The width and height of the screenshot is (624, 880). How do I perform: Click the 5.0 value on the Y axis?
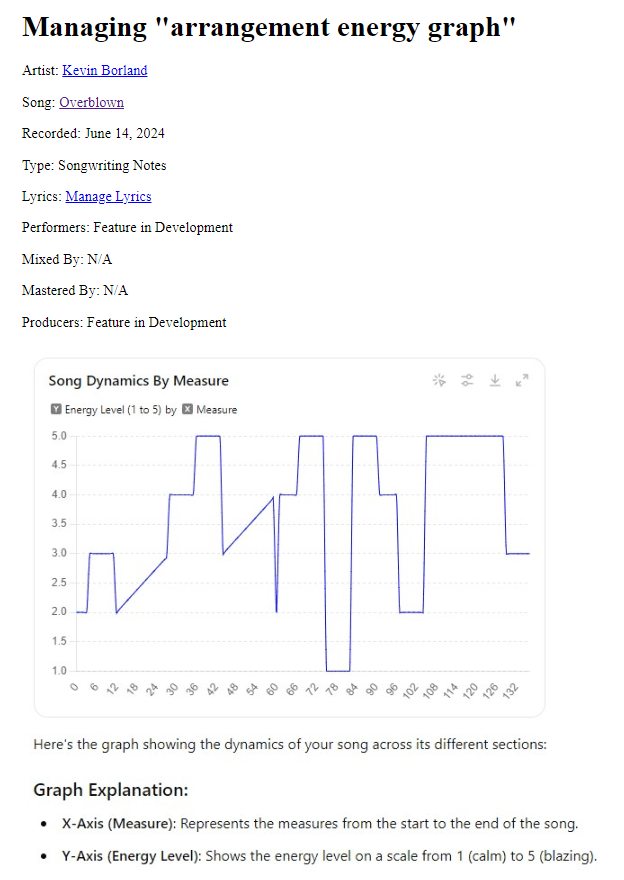[58, 436]
